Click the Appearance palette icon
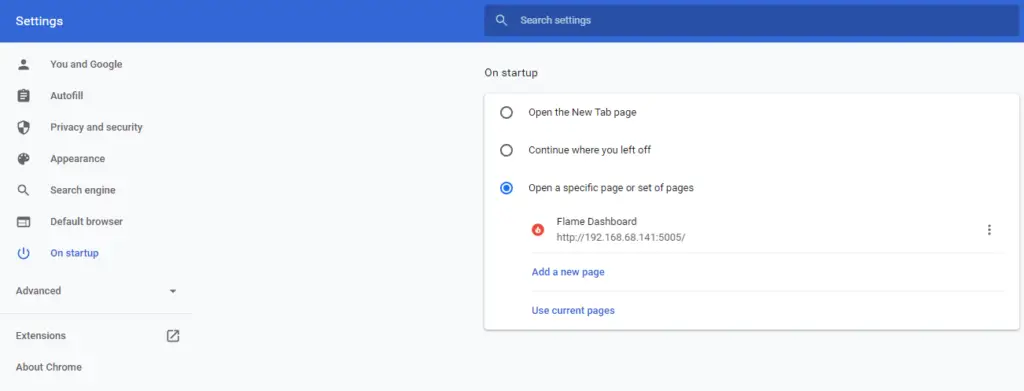The height and width of the screenshot is (391, 1024). (x=24, y=159)
